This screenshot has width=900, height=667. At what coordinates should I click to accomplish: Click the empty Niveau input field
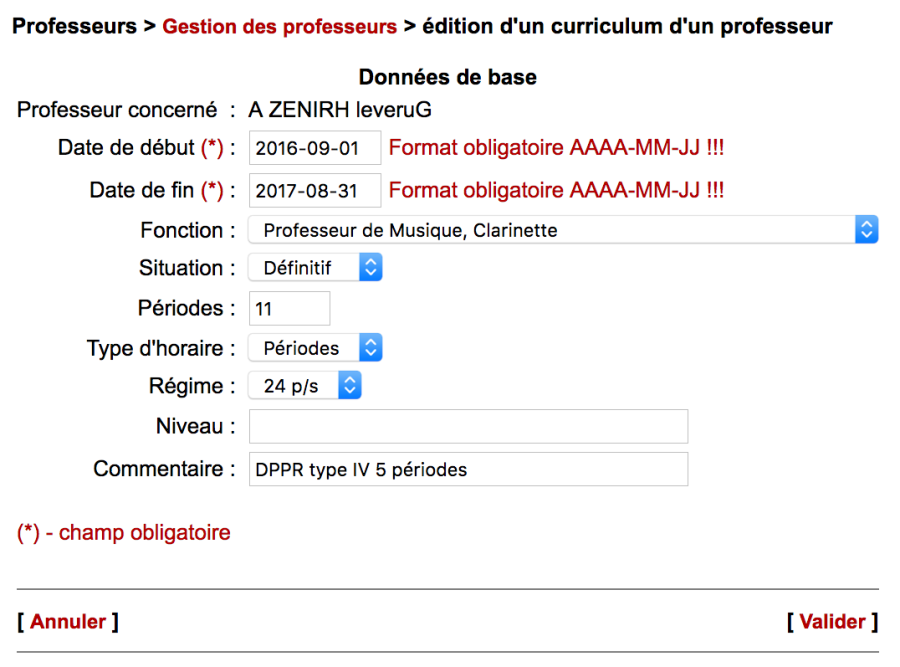[x=467, y=426]
